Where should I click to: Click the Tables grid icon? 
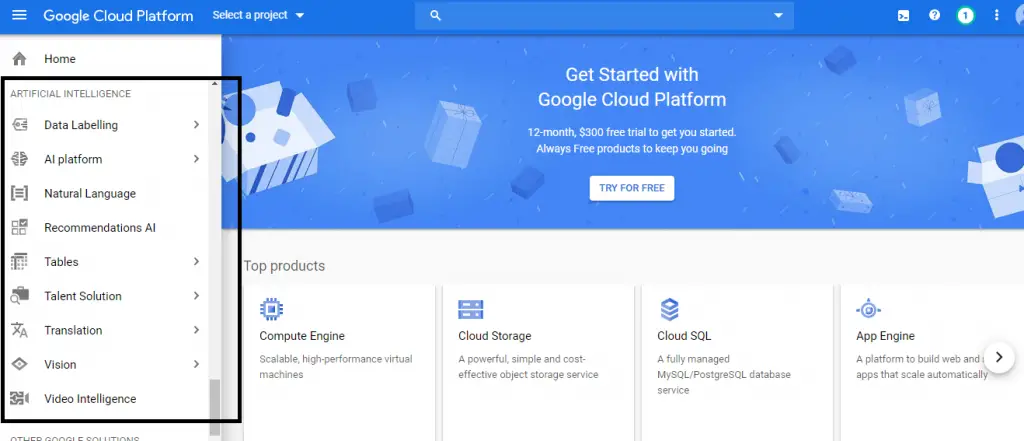coord(20,262)
